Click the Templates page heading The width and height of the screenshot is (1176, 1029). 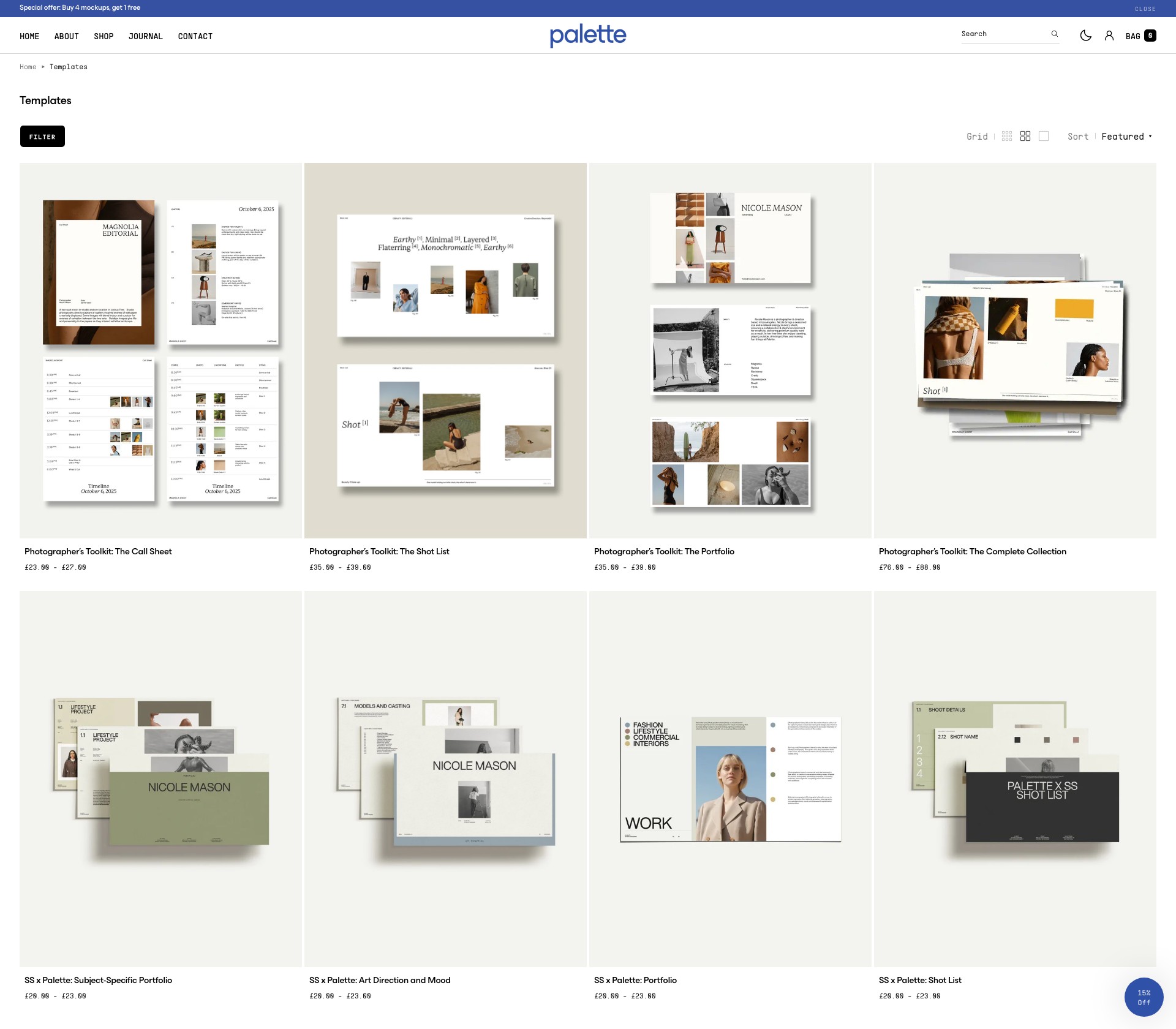[x=45, y=100]
